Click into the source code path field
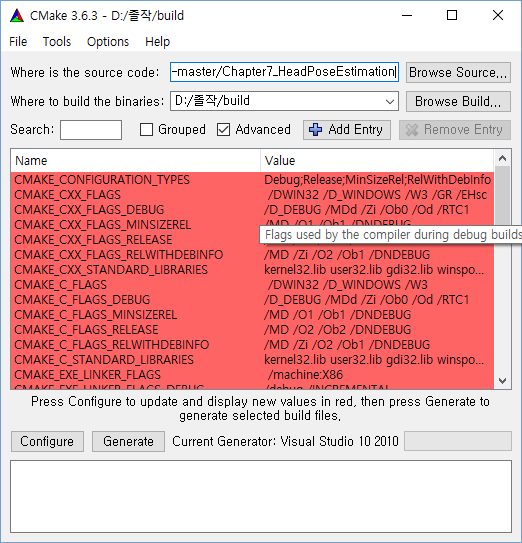The width and height of the screenshot is (522, 543). pyautogui.click(x=284, y=72)
